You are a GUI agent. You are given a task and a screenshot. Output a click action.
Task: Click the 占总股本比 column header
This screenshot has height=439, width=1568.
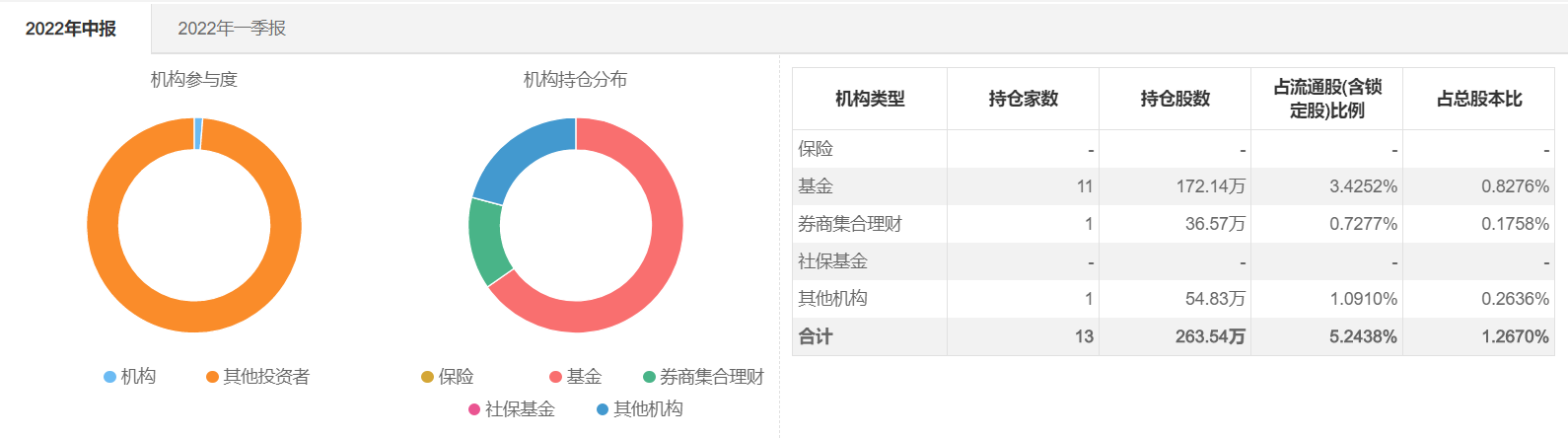[x=1478, y=99]
